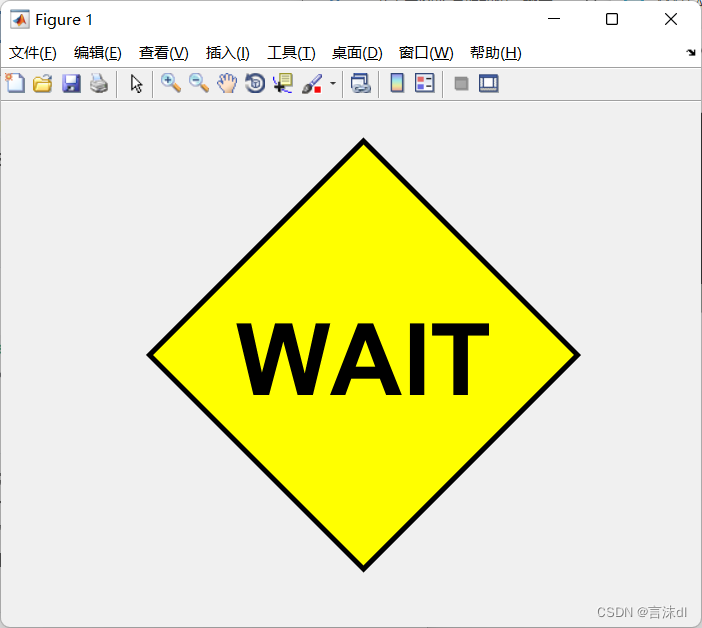Open the 帮助(H) menu

point(496,53)
